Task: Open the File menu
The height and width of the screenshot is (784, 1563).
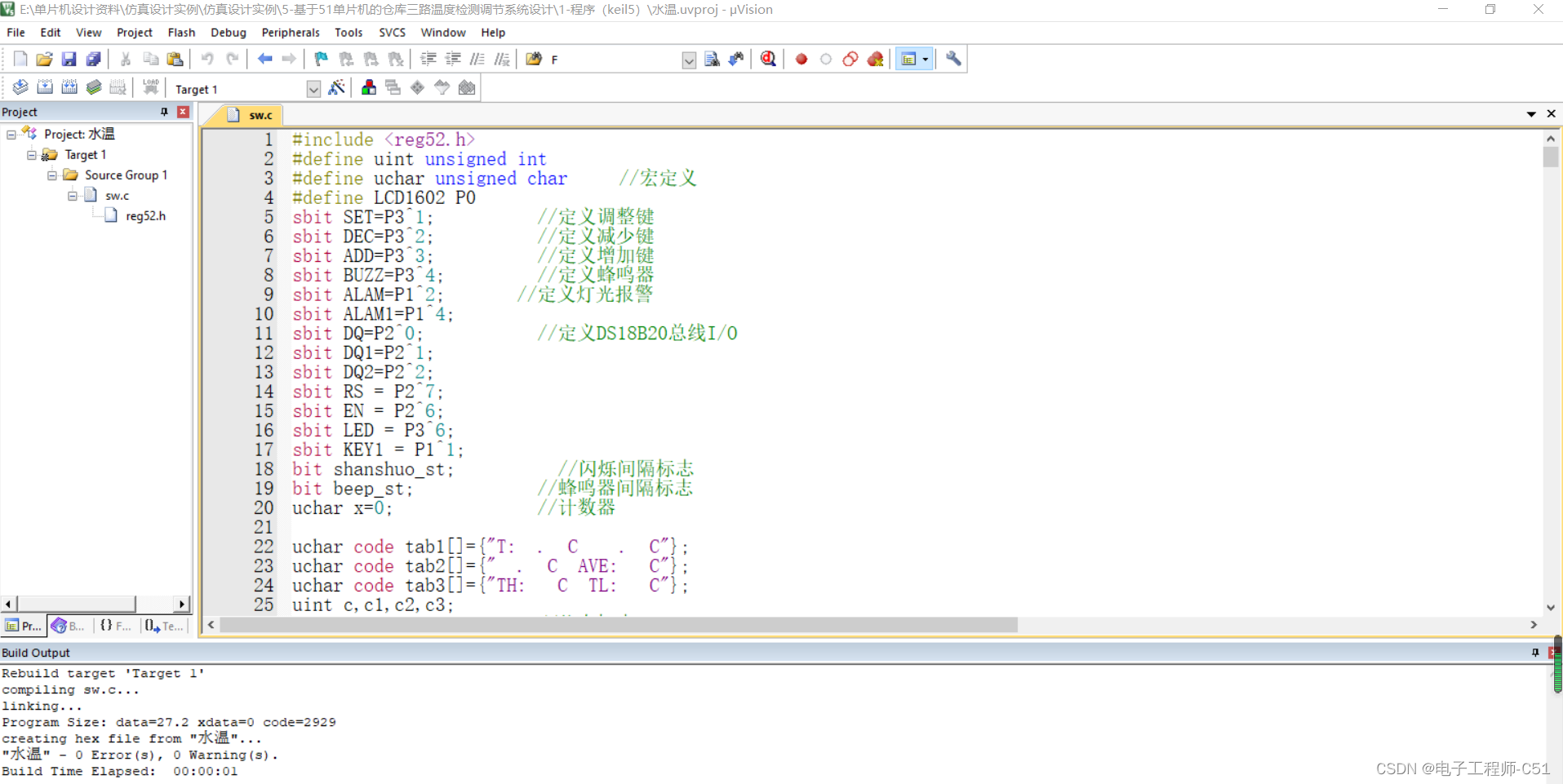Action: tap(16, 33)
